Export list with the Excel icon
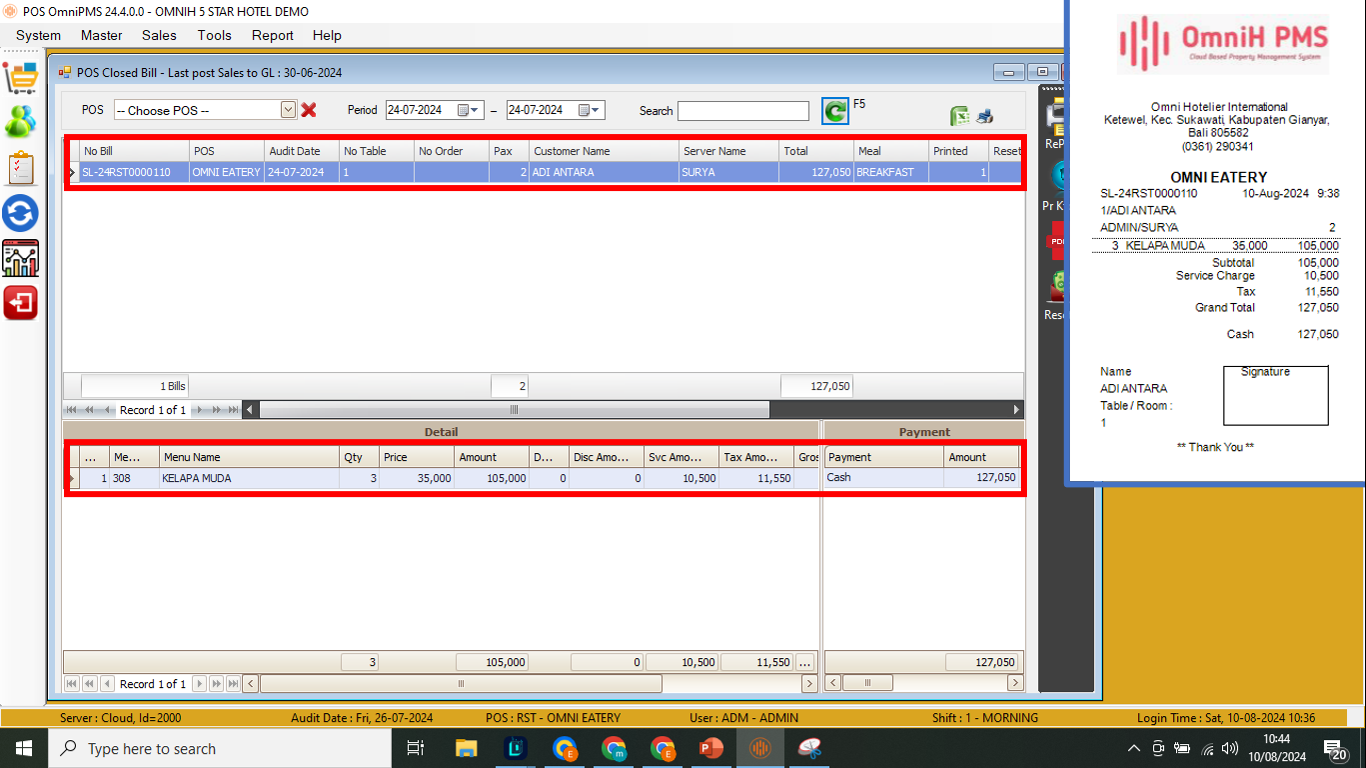The width and height of the screenshot is (1366, 768). (959, 116)
